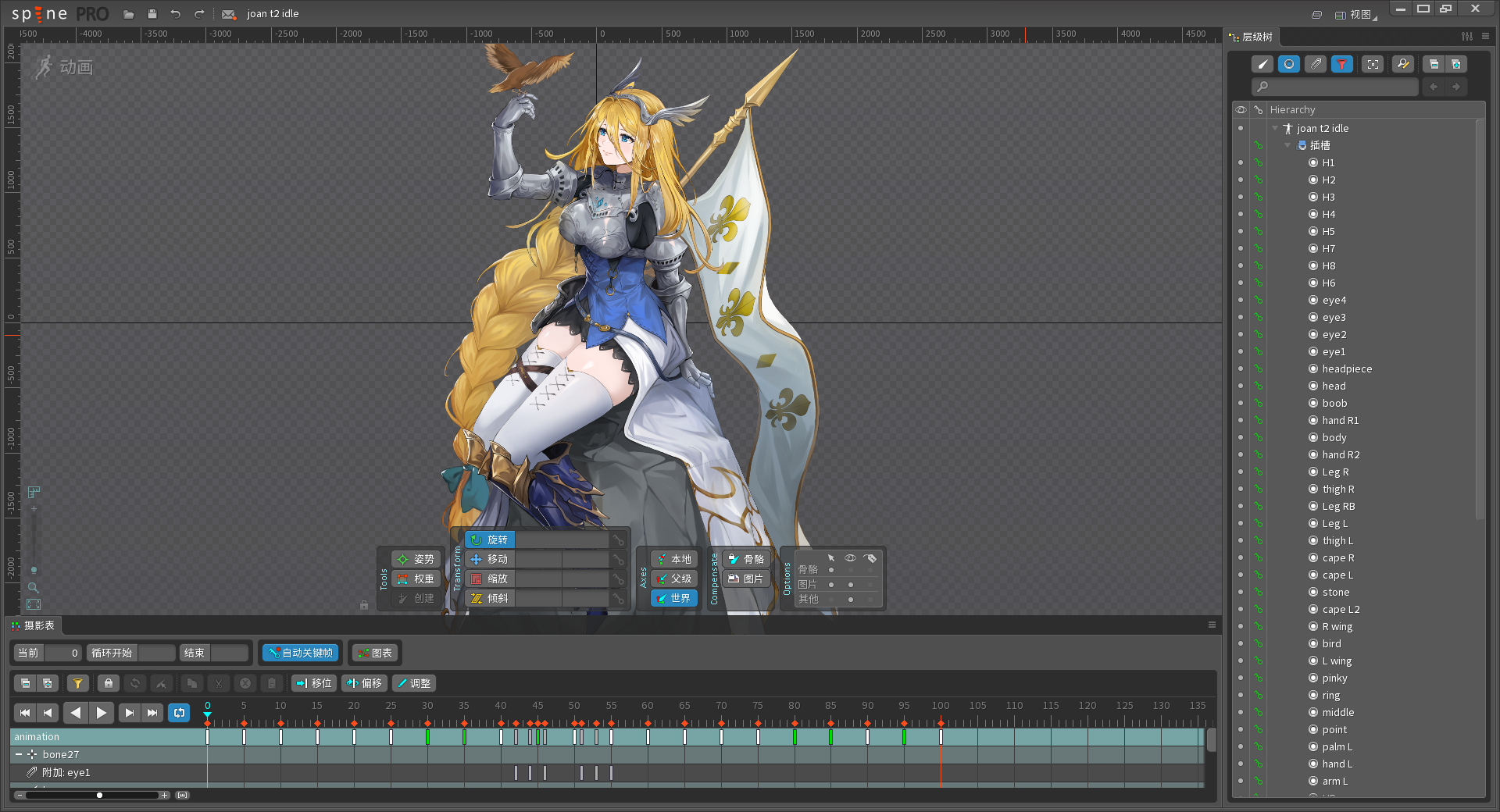Play animation forward
Image resolution: width=1500 pixels, height=812 pixels.
(x=102, y=712)
